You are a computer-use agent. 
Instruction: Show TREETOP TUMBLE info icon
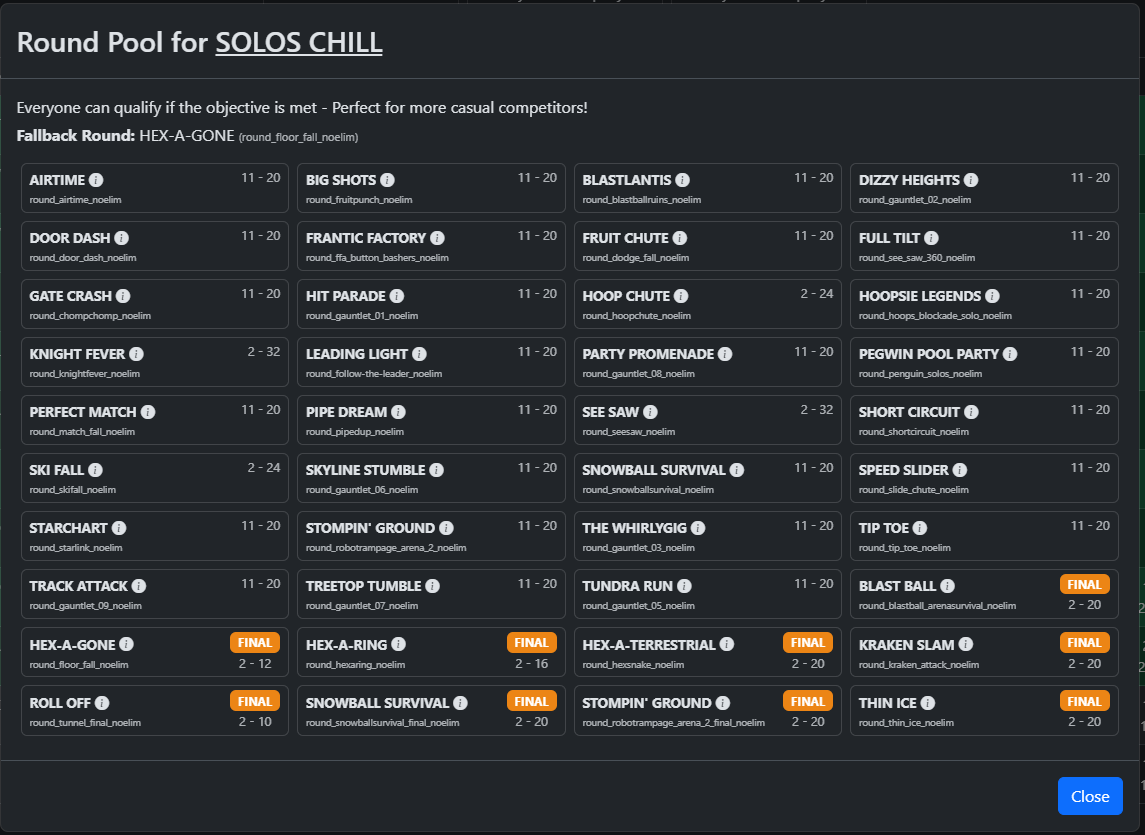432,586
